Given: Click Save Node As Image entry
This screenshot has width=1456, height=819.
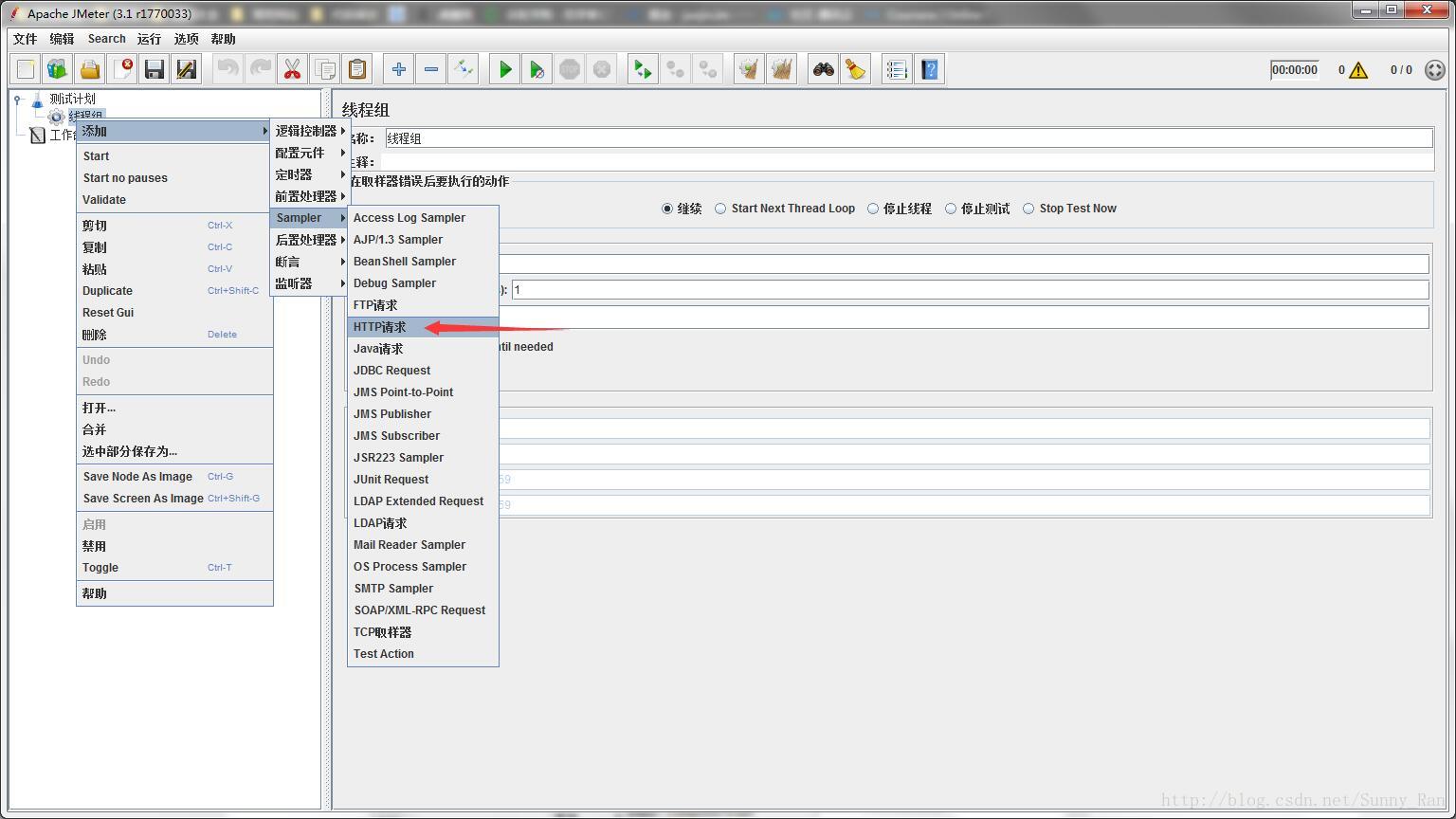Looking at the screenshot, I should pos(174,477).
